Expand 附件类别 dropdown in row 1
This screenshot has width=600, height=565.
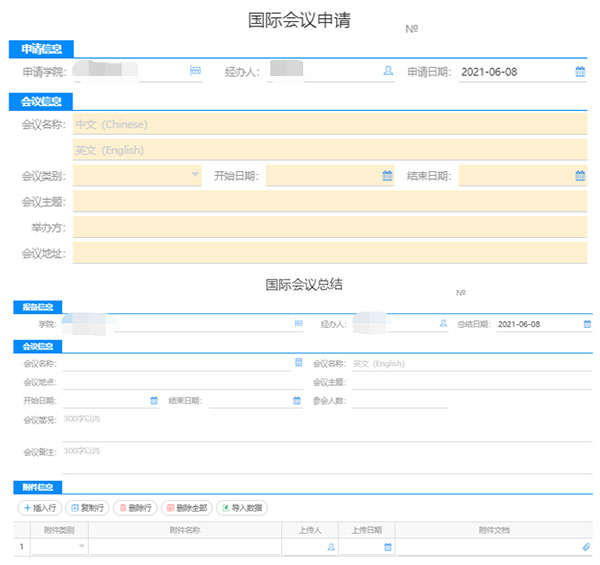tap(82, 546)
